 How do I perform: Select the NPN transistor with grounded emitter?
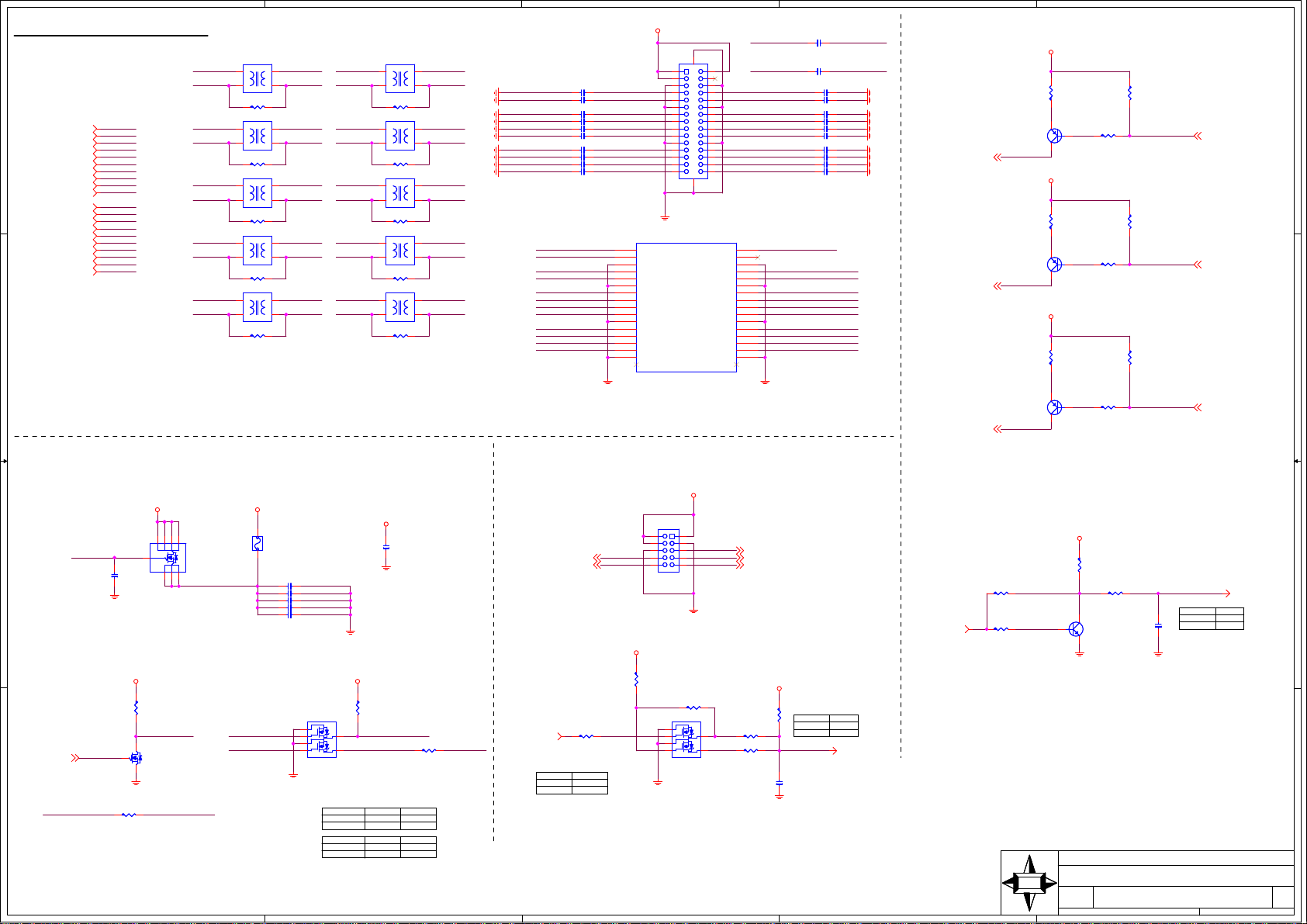(x=1076, y=629)
